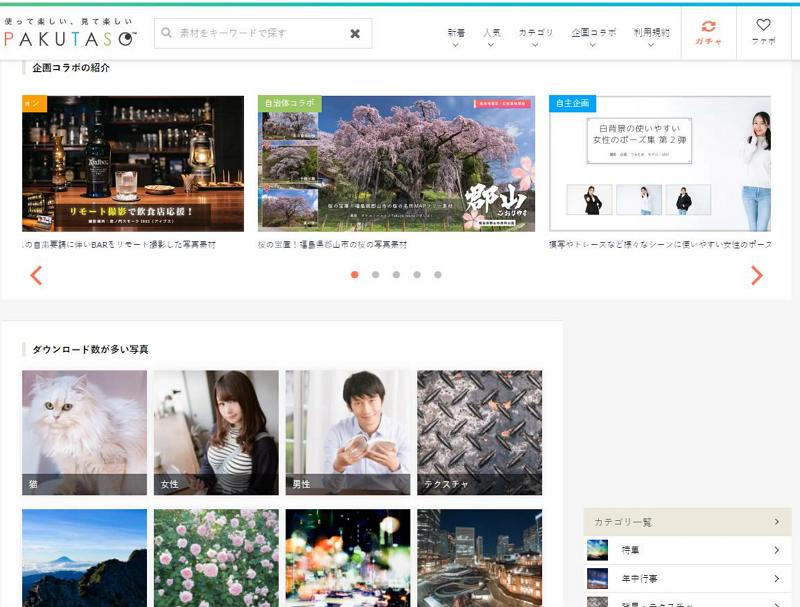Click the PAKUTASO site logo
The height and width of the screenshot is (607, 800).
point(70,33)
